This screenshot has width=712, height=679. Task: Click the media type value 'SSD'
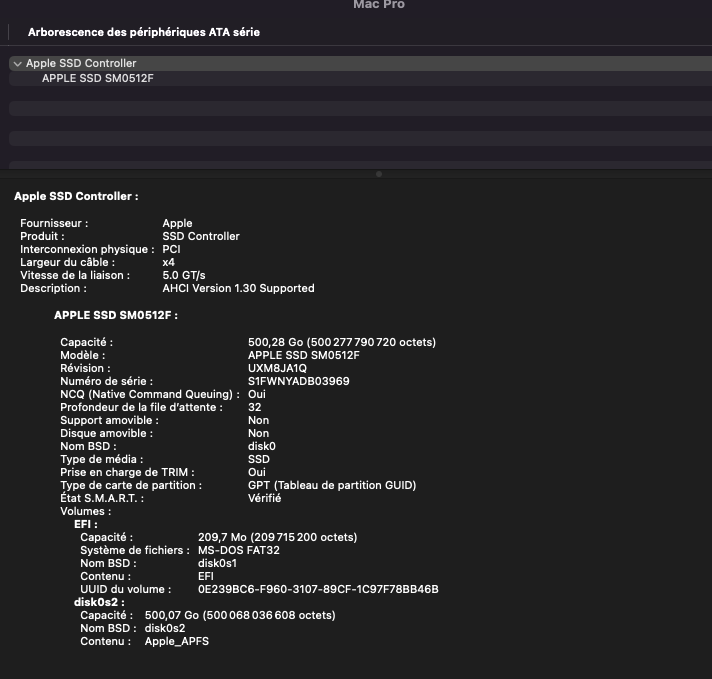tap(259, 459)
